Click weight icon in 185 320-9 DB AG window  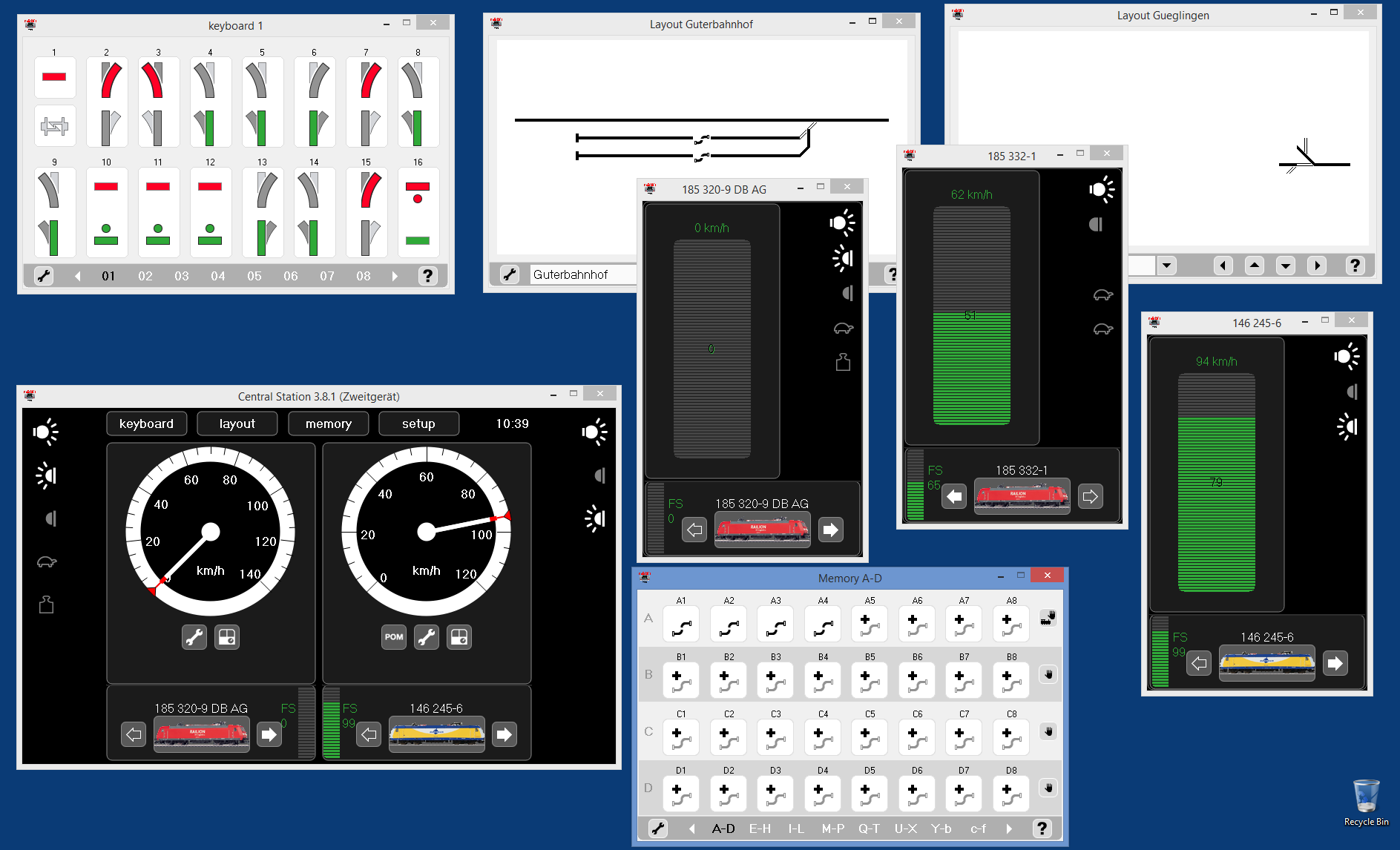(843, 362)
